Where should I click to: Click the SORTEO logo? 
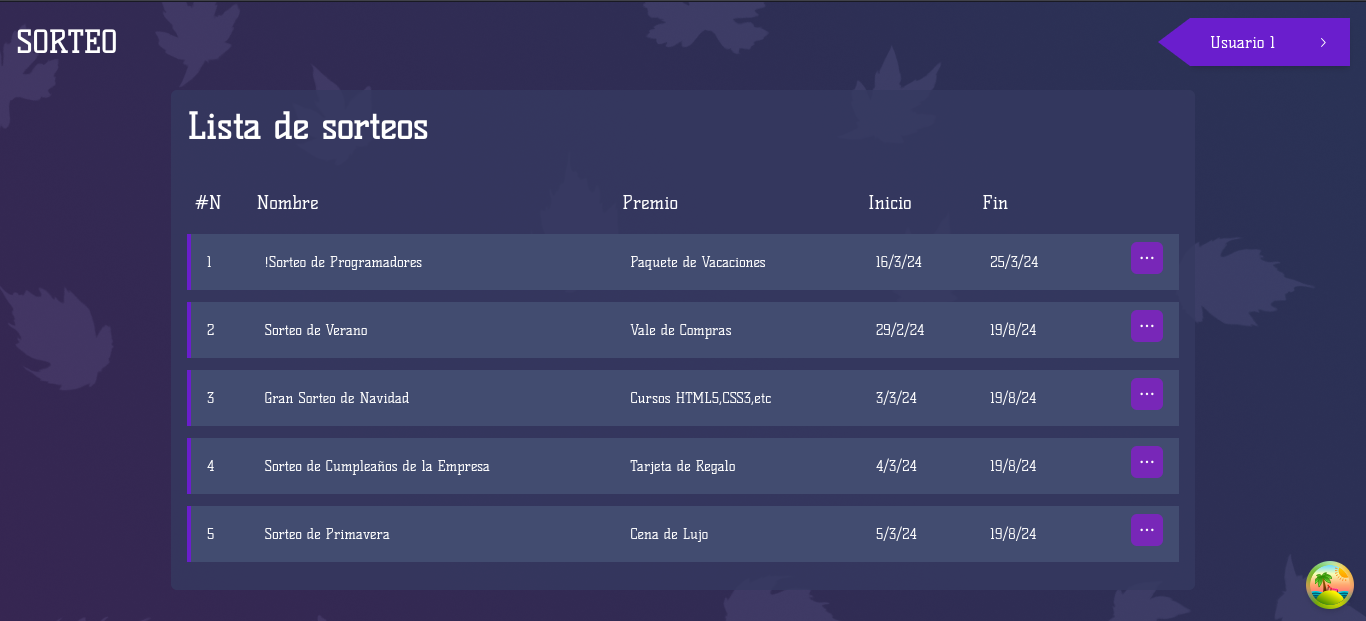tap(67, 42)
